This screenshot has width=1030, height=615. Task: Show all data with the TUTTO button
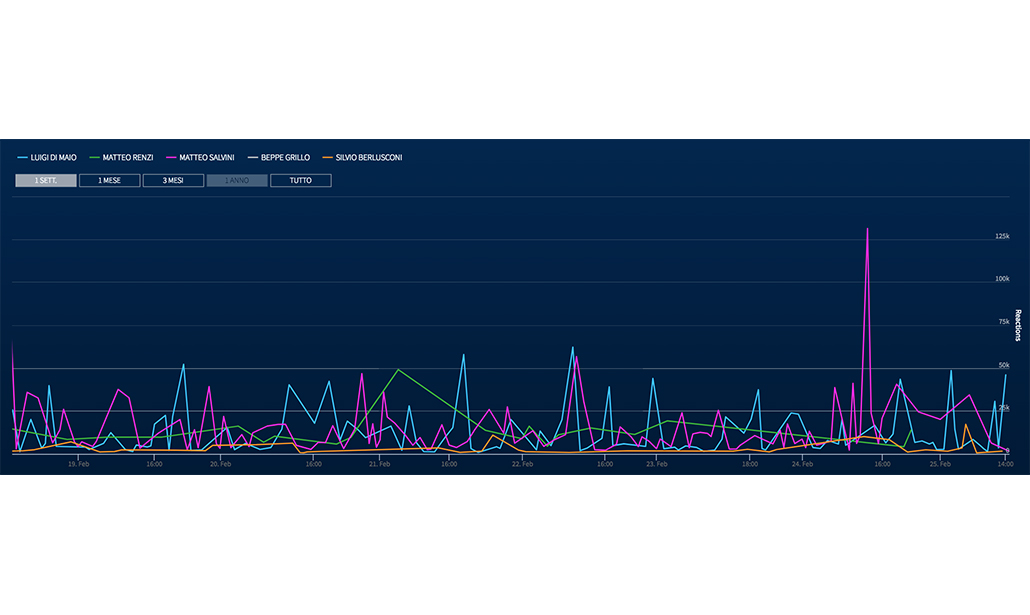click(300, 181)
